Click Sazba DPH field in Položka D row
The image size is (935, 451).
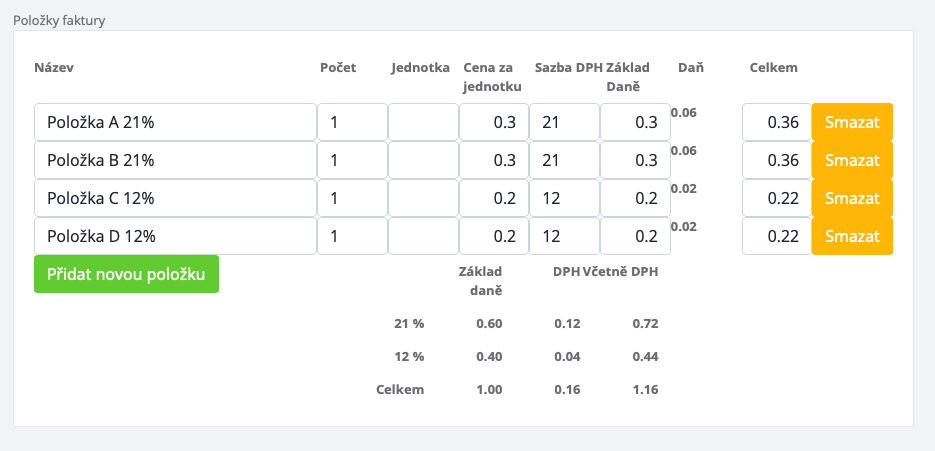tap(564, 236)
